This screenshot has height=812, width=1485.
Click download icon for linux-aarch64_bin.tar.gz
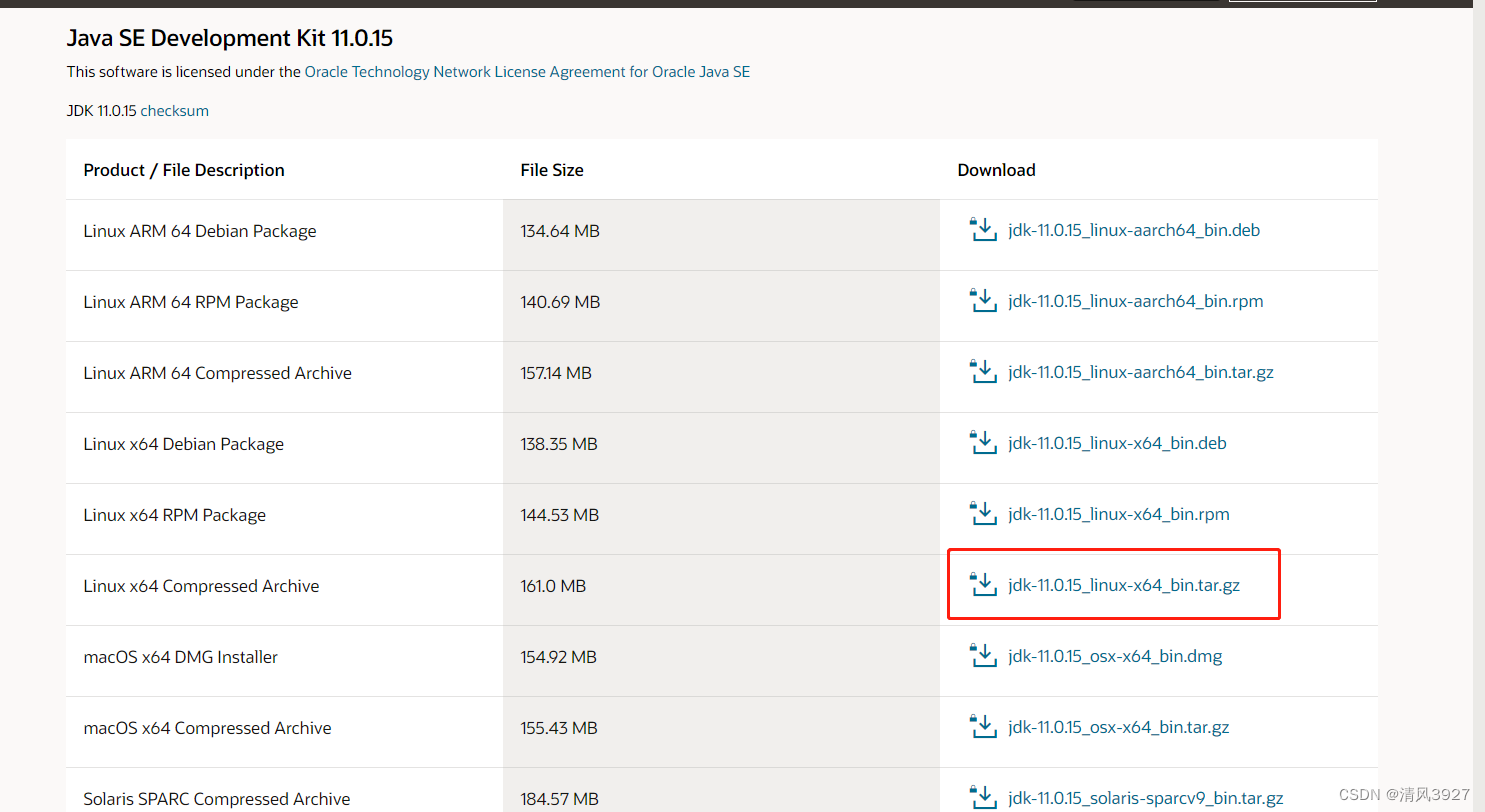coord(984,371)
